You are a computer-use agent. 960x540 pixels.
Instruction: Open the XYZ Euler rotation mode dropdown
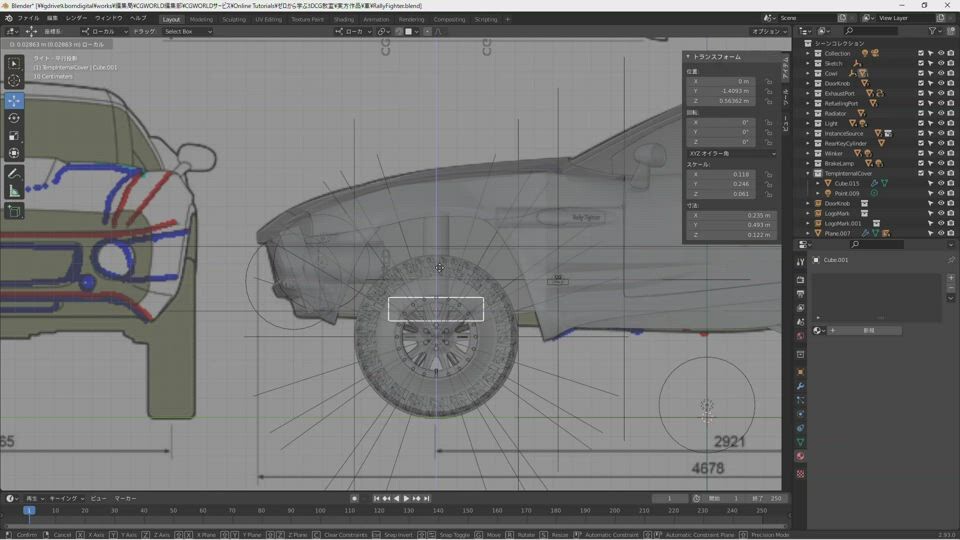pos(731,153)
